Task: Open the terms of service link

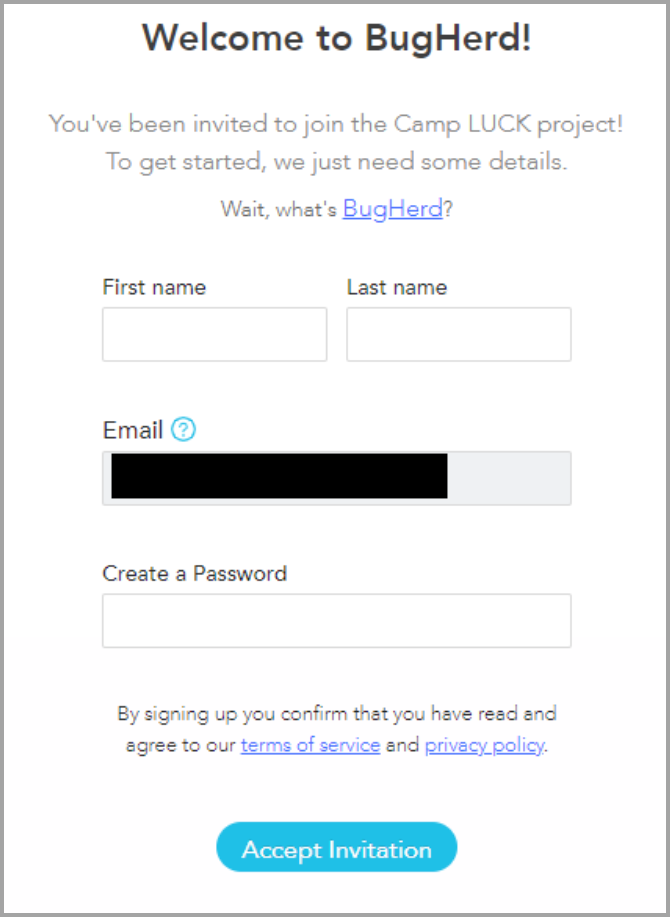Action: coord(310,745)
